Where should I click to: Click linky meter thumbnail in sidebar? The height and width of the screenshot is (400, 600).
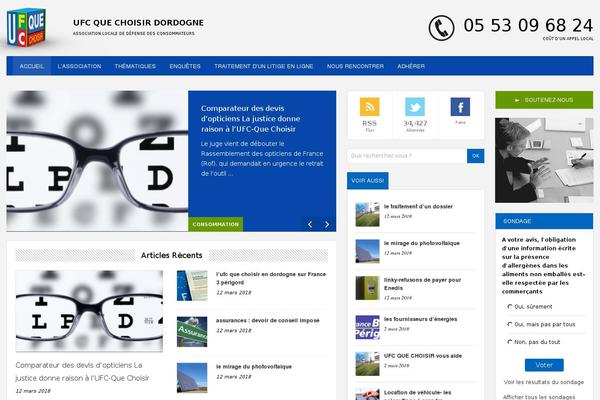pyautogui.click(x=367, y=288)
